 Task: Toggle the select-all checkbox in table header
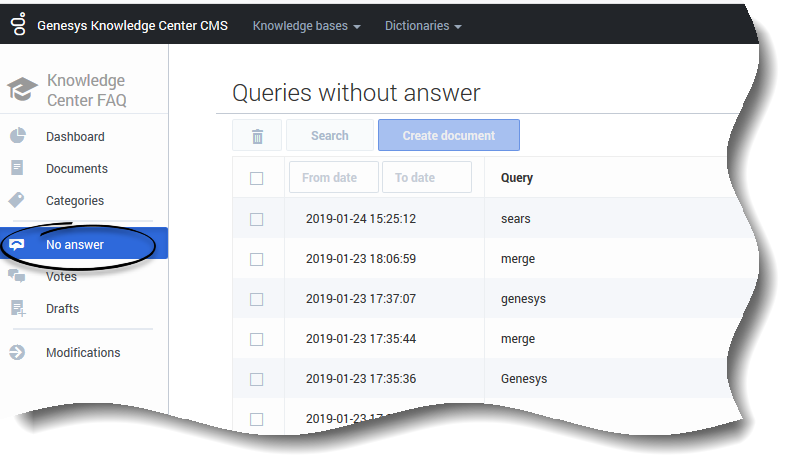click(x=257, y=178)
